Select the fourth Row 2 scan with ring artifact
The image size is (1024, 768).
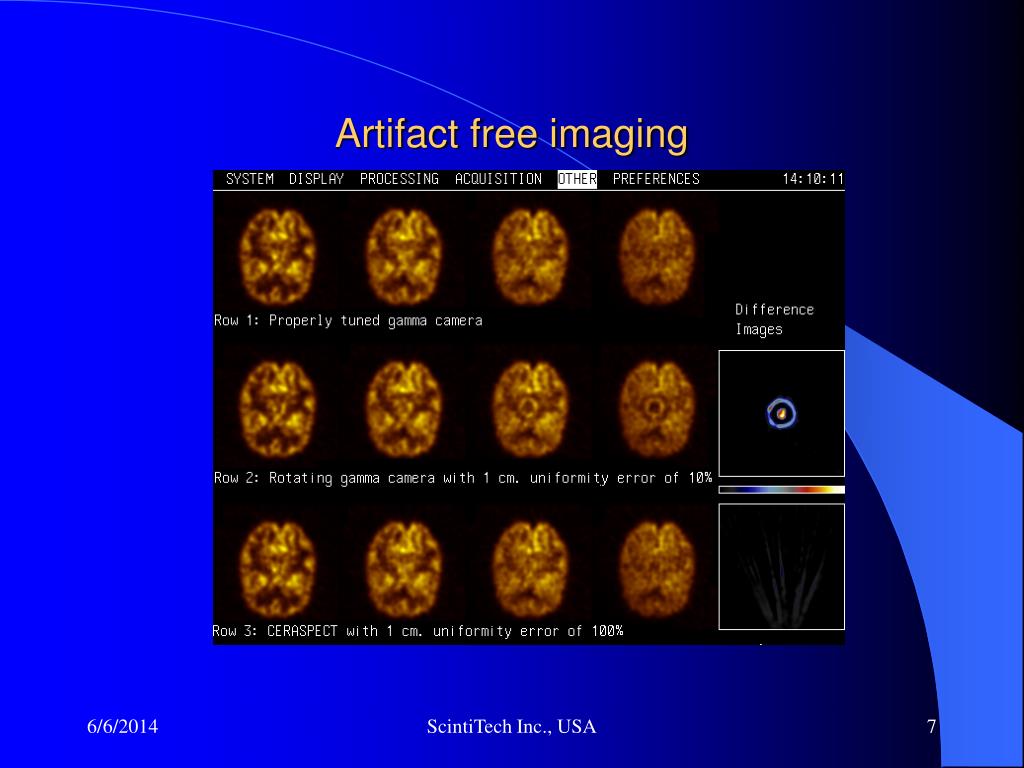pos(656,409)
